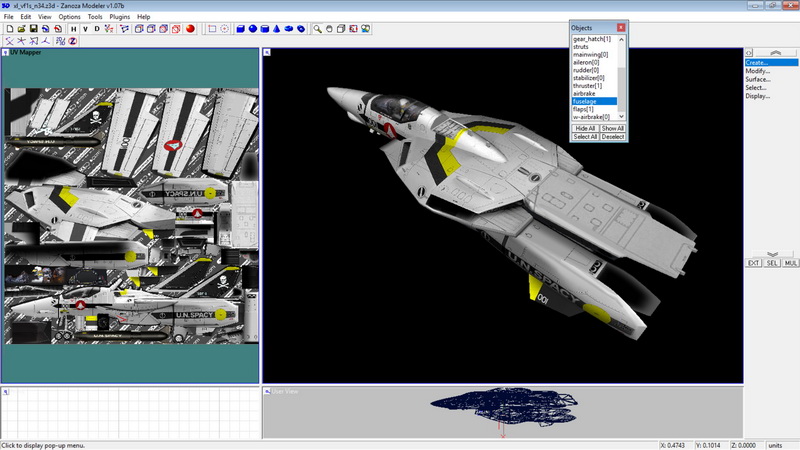The height and width of the screenshot is (450, 800).
Task: Open the View menu
Action: [x=45, y=17]
